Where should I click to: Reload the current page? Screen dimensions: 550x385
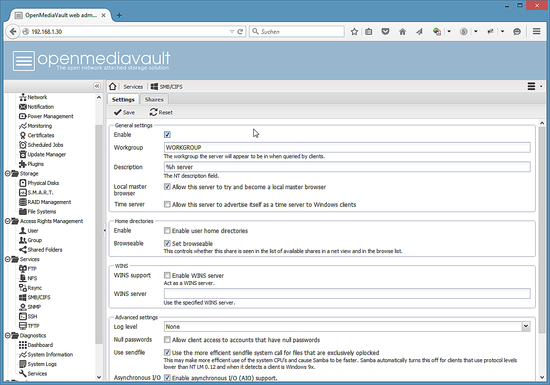pyautogui.click(x=240, y=32)
